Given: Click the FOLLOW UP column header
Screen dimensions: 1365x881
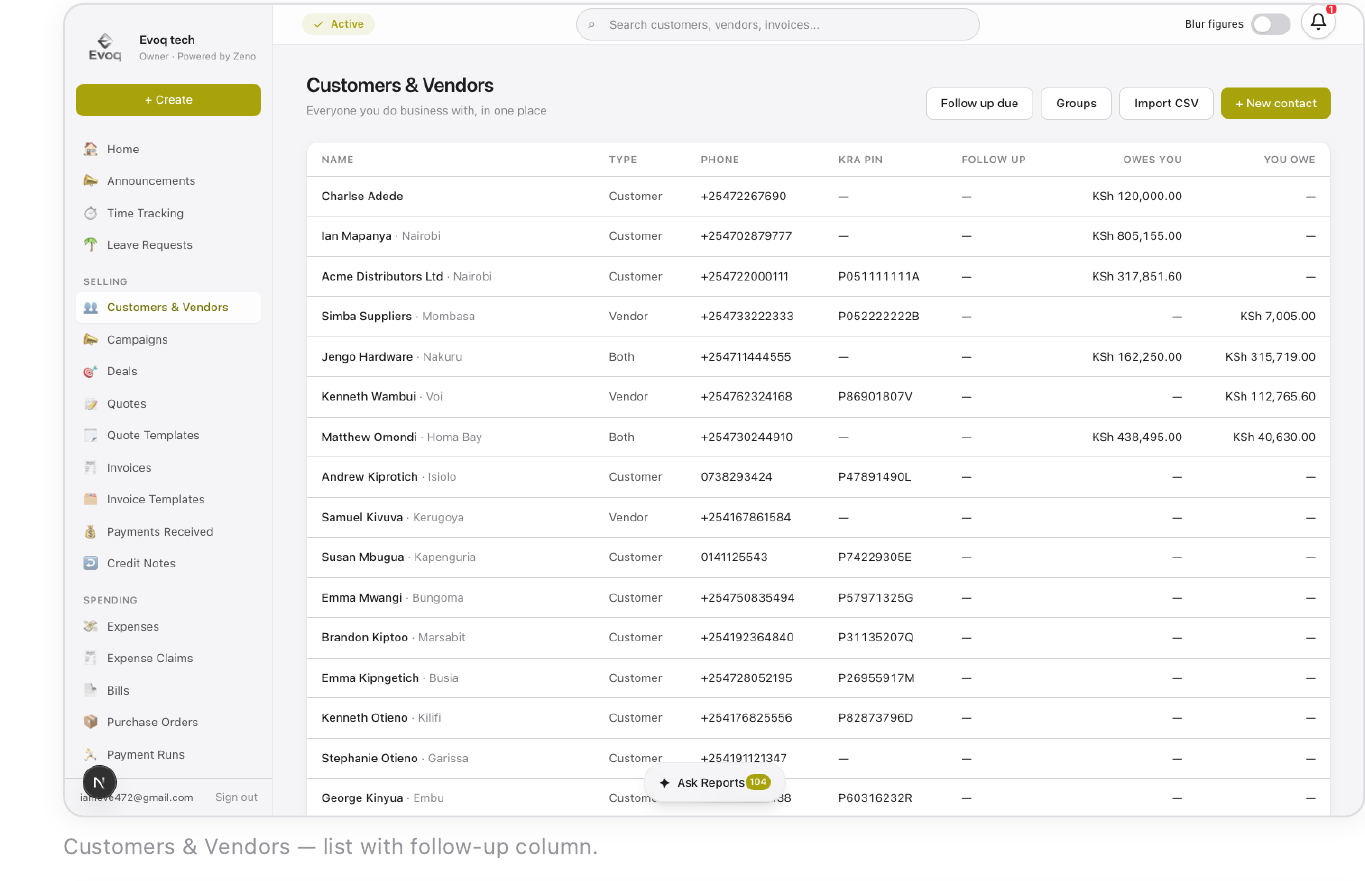Looking at the screenshot, I should 993,160.
